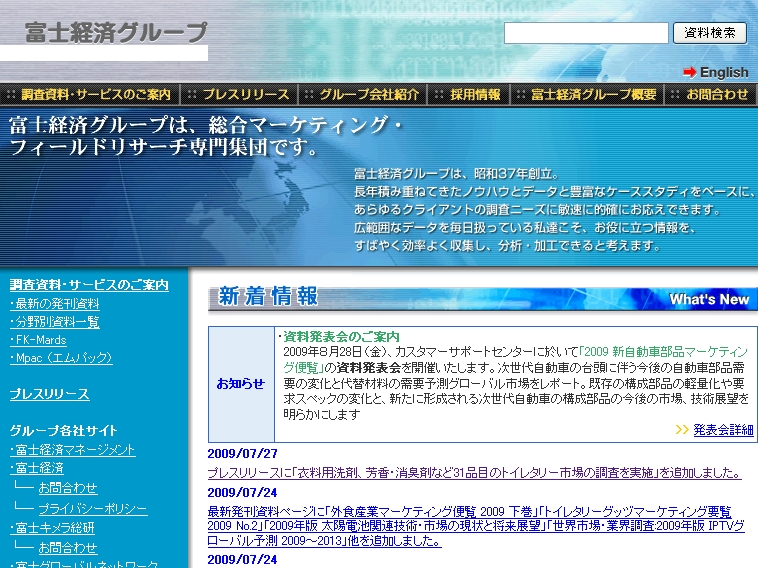Image resolution: width=758 pixels, height=568 pixels.
Task: Open お問合わせ in the nav bar
Action: [x=717, y=94]
